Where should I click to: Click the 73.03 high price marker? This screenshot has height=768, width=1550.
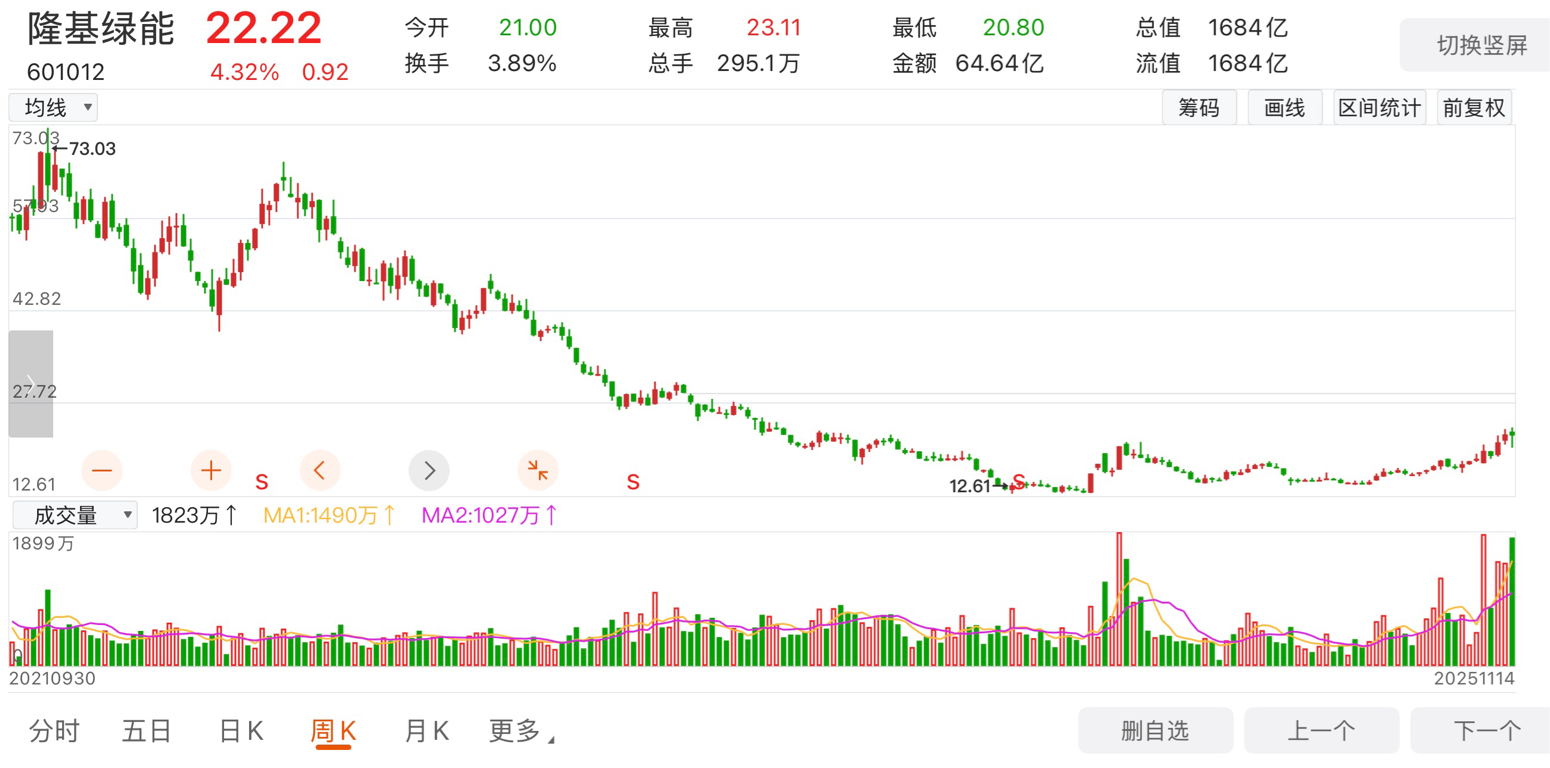(x=84, y=149)
